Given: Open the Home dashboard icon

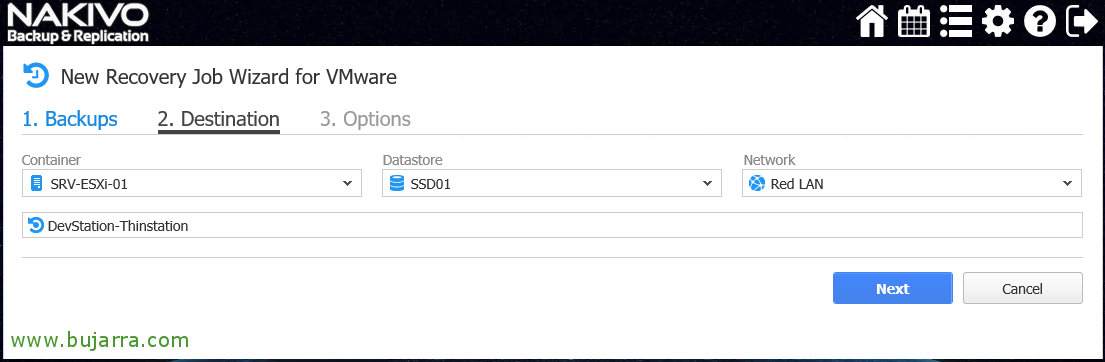Looking at the screenshot, I should pos(871,22).
